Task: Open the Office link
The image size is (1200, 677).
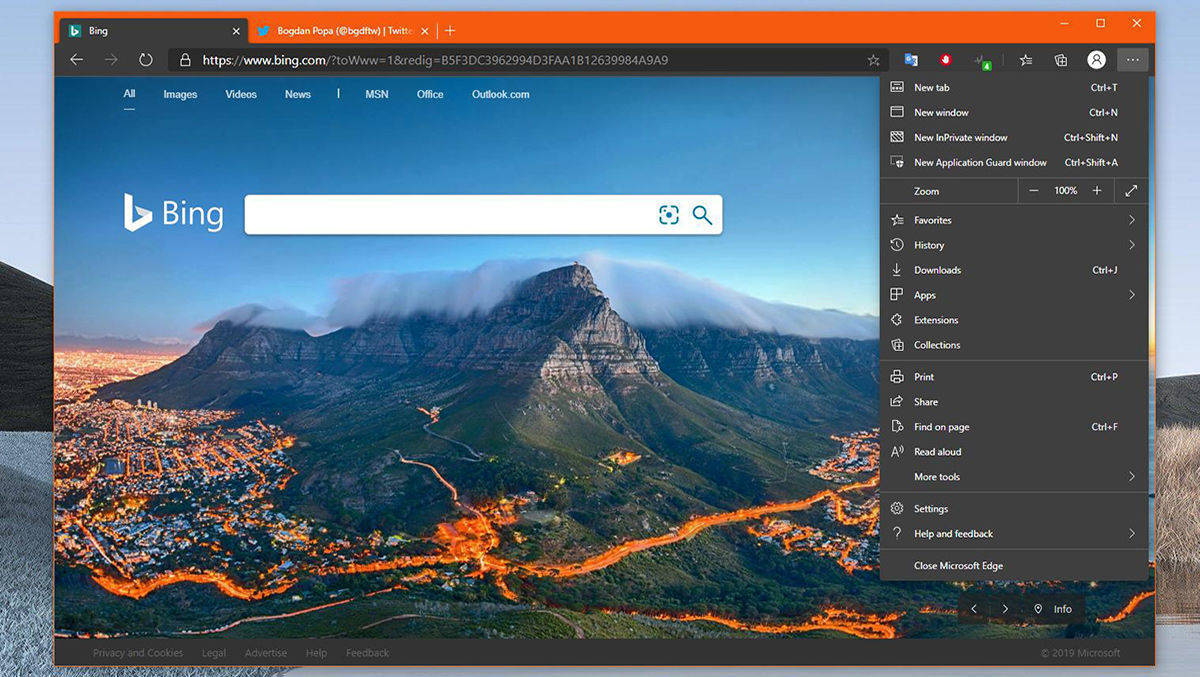Action: [430, 94]
